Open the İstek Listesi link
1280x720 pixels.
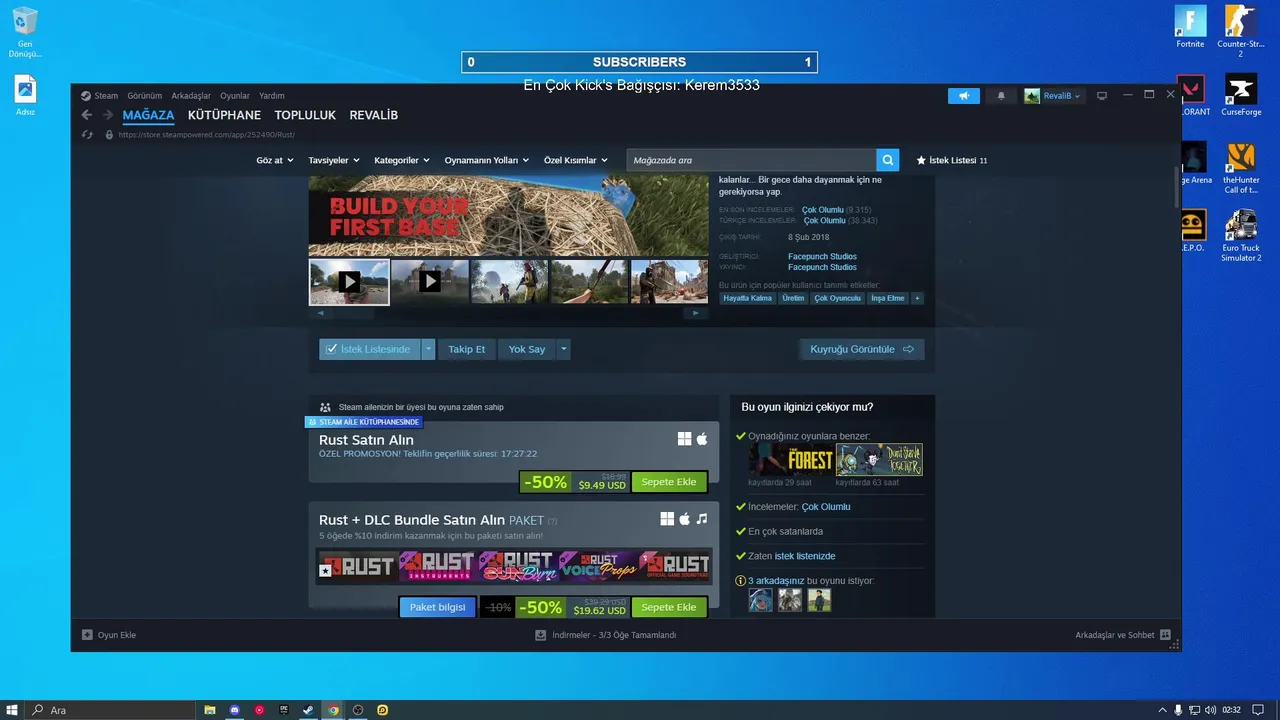(x=952, y=160)
